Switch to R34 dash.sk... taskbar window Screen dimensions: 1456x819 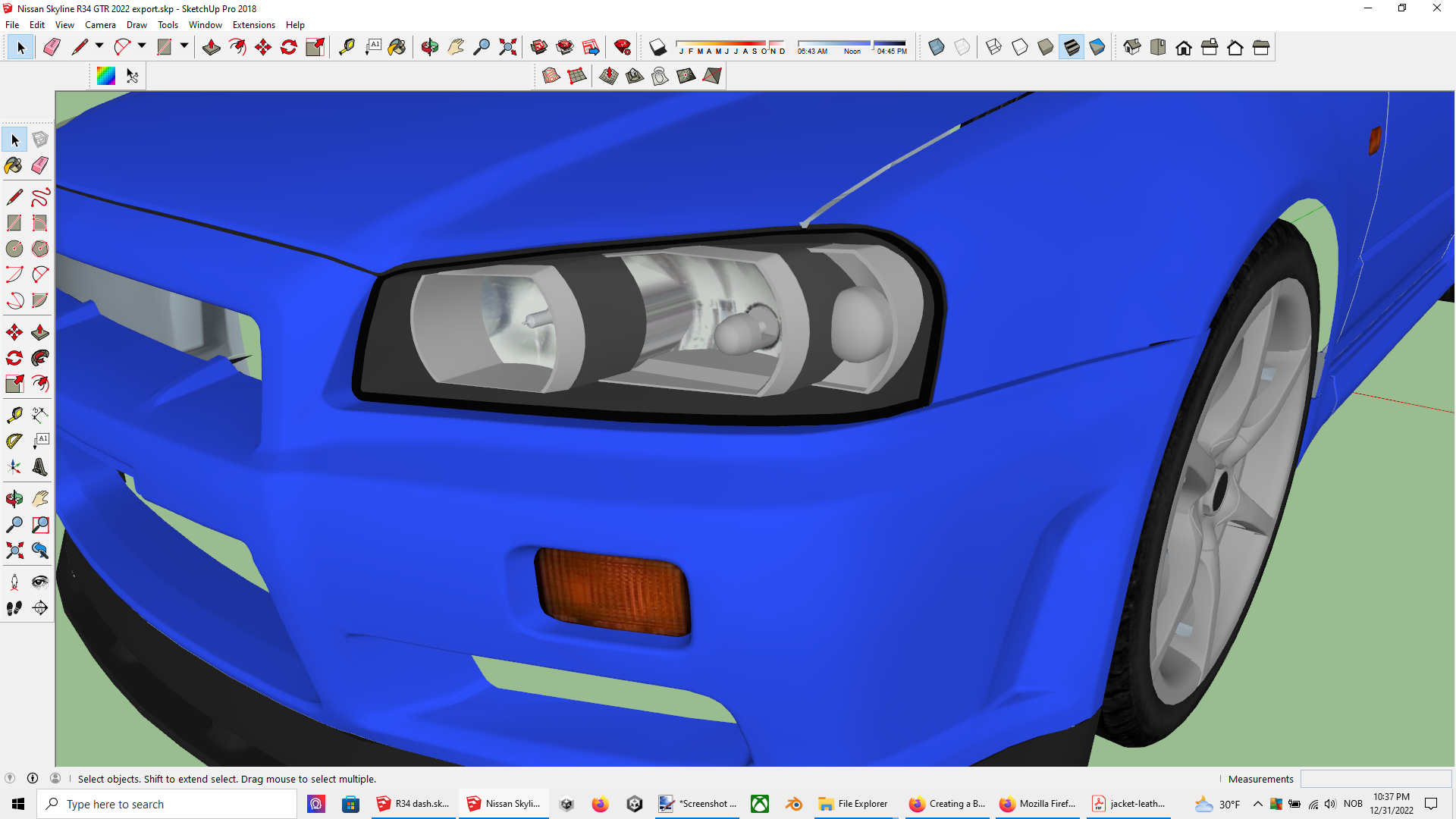414,804
